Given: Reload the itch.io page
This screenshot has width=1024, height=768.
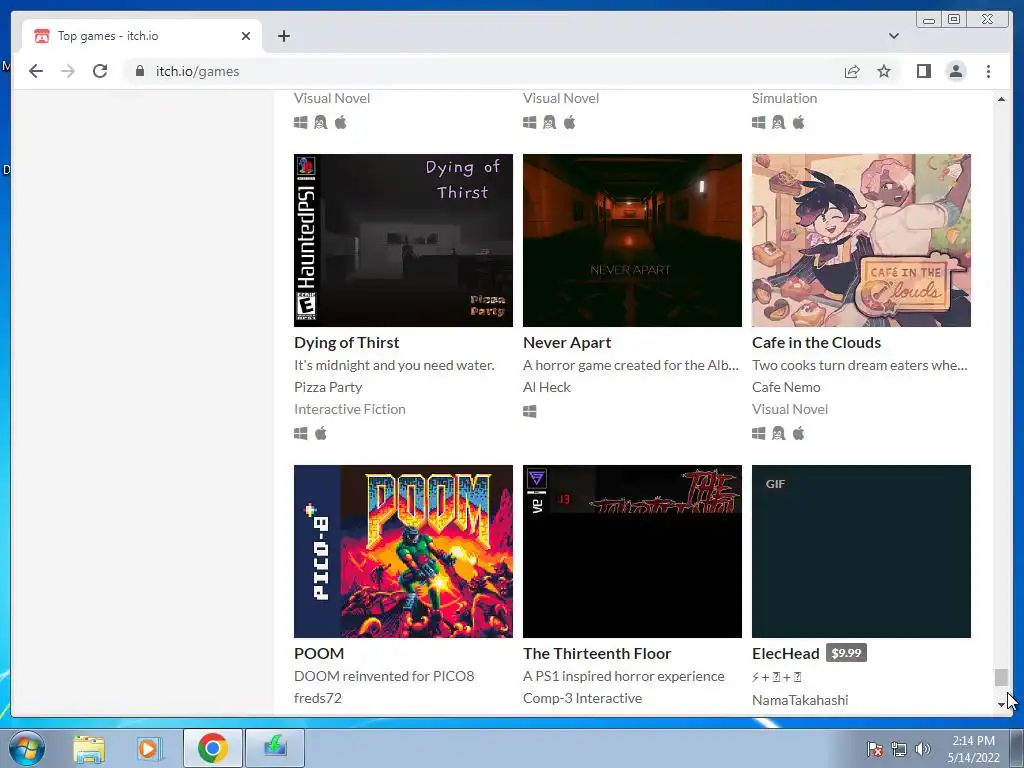Looking at the screenshot, I should 100,71.
